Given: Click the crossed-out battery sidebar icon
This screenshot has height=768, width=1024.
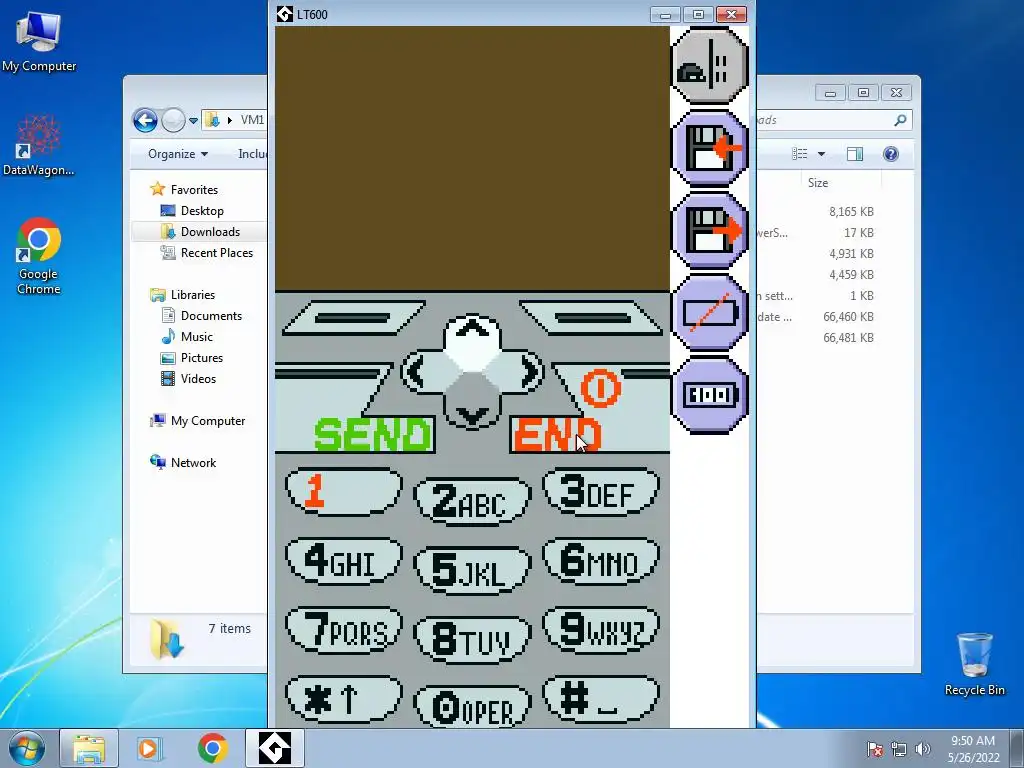Looking at the screenshot, I should tap(709, 313).
